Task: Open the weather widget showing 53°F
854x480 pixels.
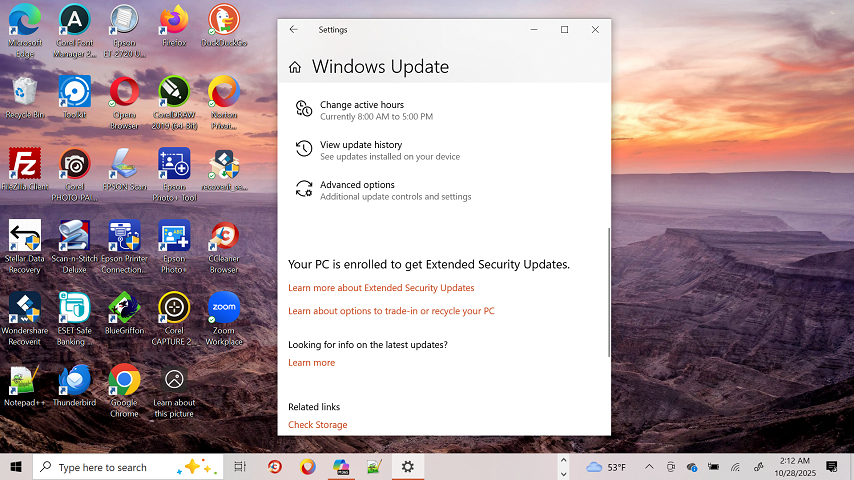Action: tap(606, 467)
